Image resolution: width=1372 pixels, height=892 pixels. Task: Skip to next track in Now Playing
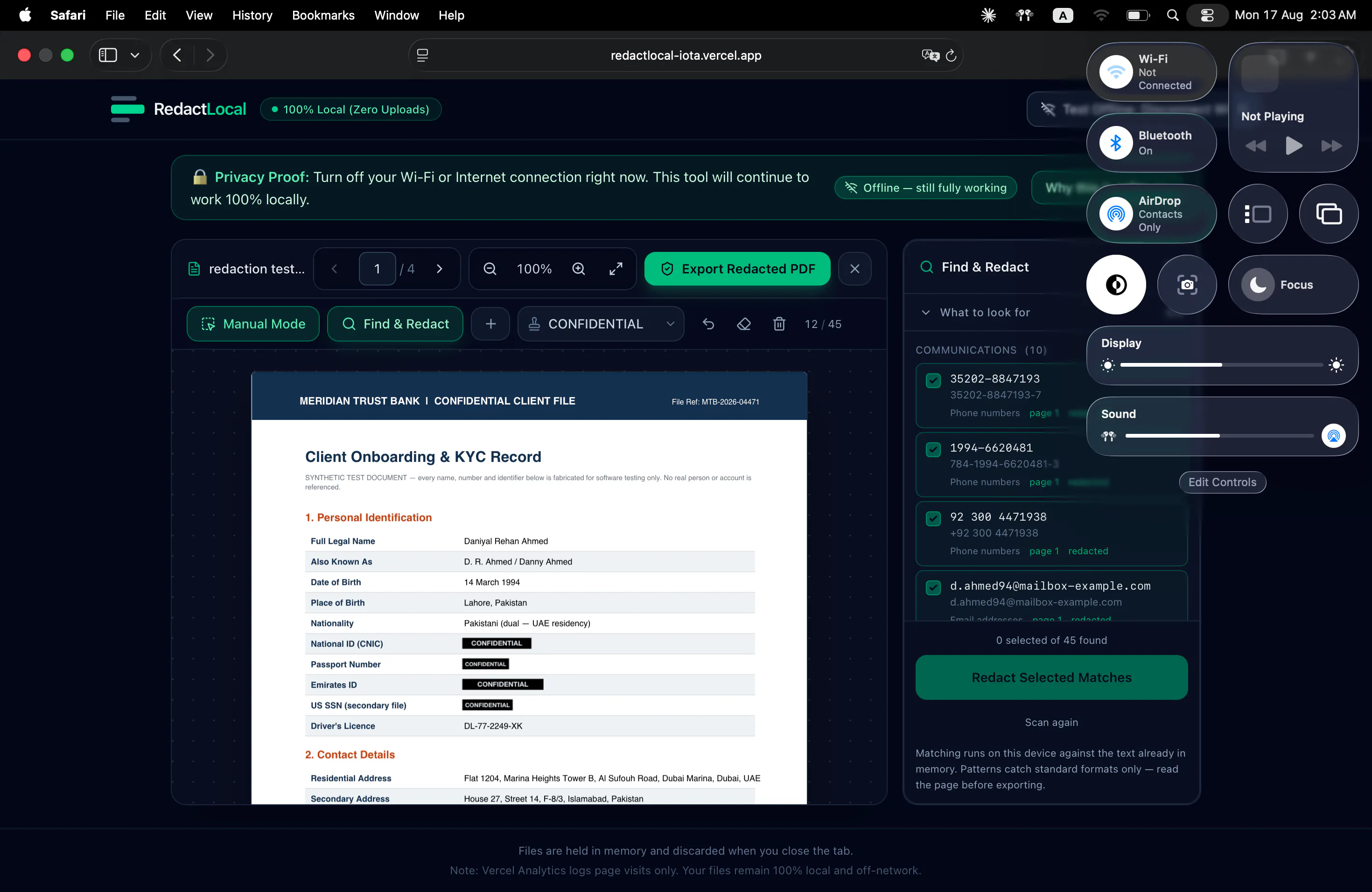click(1331, 146)
